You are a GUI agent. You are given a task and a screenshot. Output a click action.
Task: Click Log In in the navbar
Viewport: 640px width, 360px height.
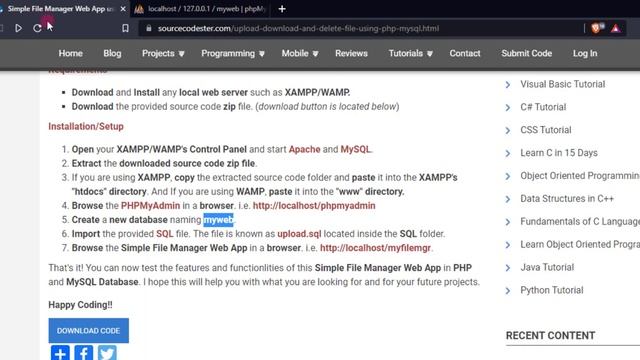[585, 53]
